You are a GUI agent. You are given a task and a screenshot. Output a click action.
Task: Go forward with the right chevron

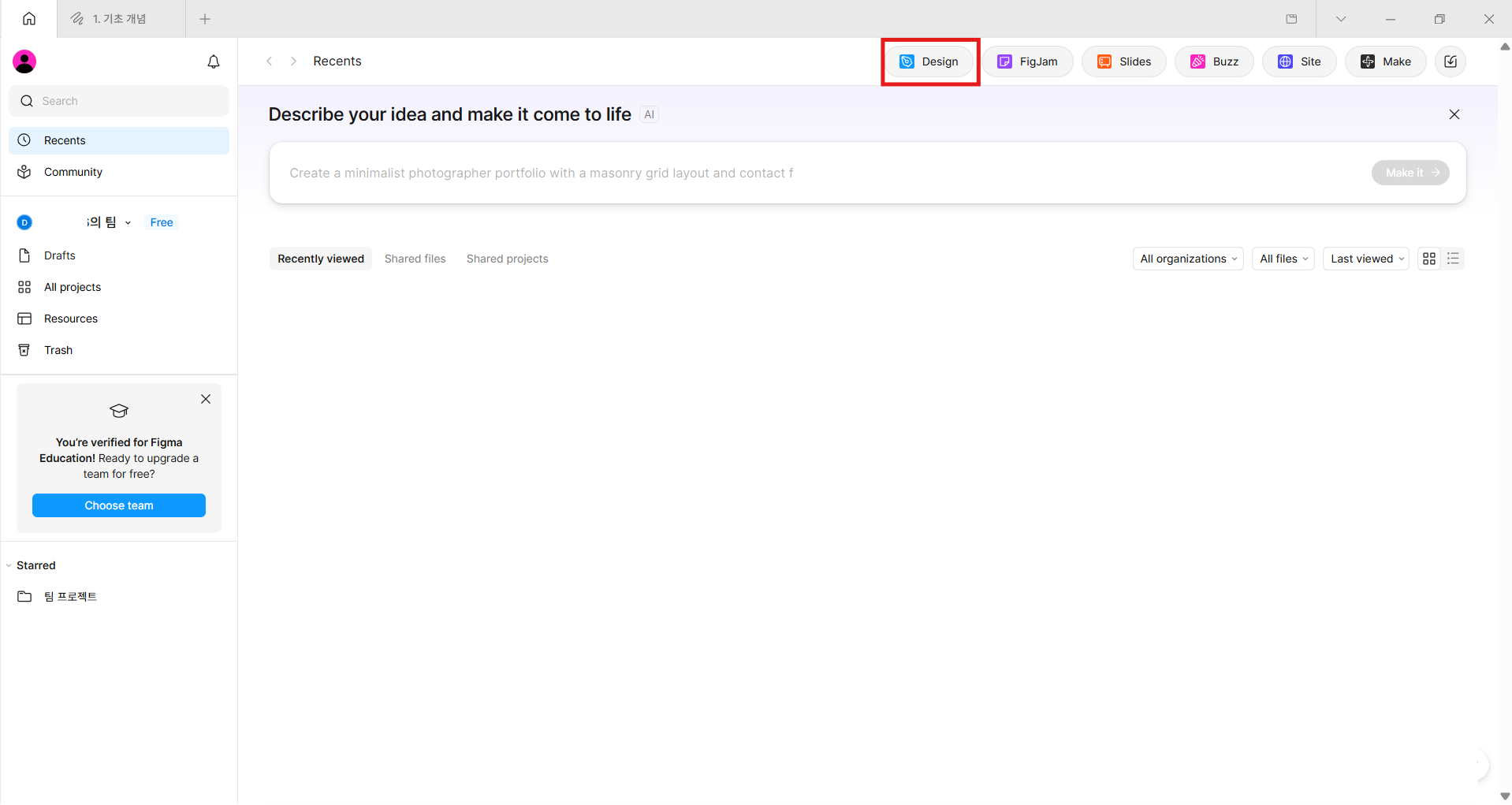293,61
